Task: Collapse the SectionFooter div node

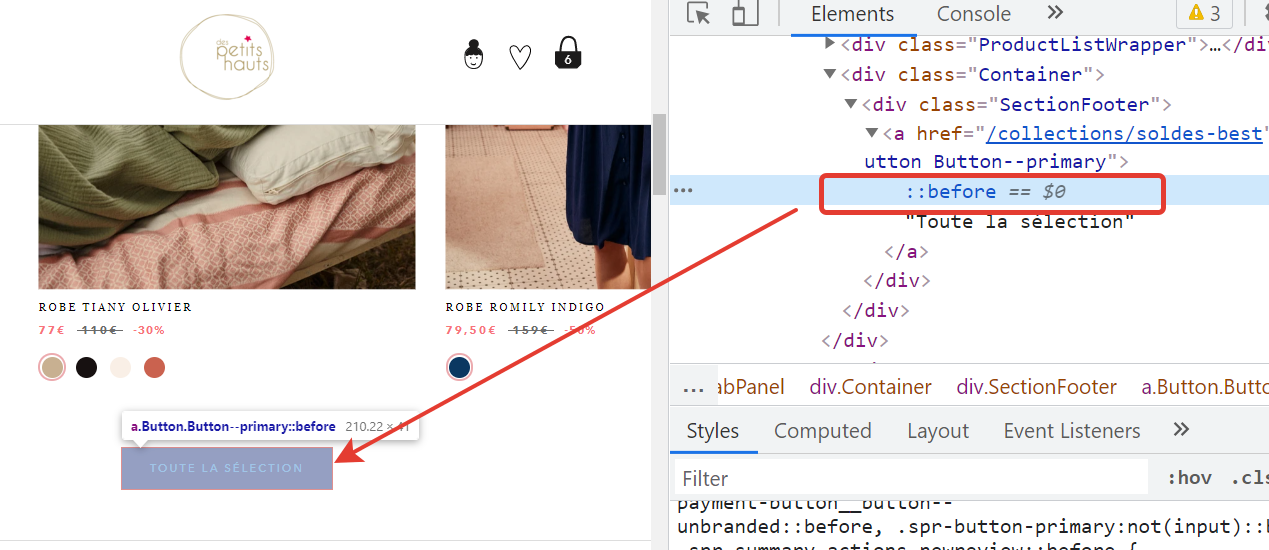Action: coord(850,104)
